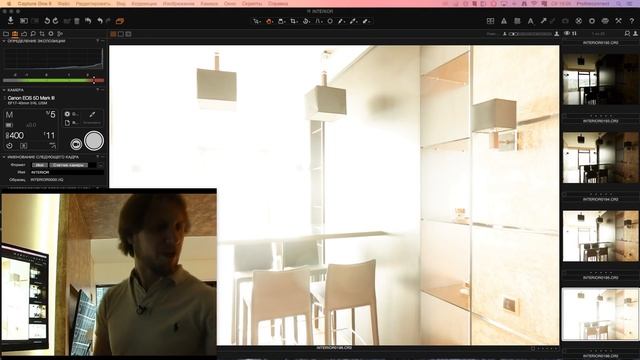Open the crop tool dropdown arrow
This screenshot has height=360, width=640.
click(297, 22)
